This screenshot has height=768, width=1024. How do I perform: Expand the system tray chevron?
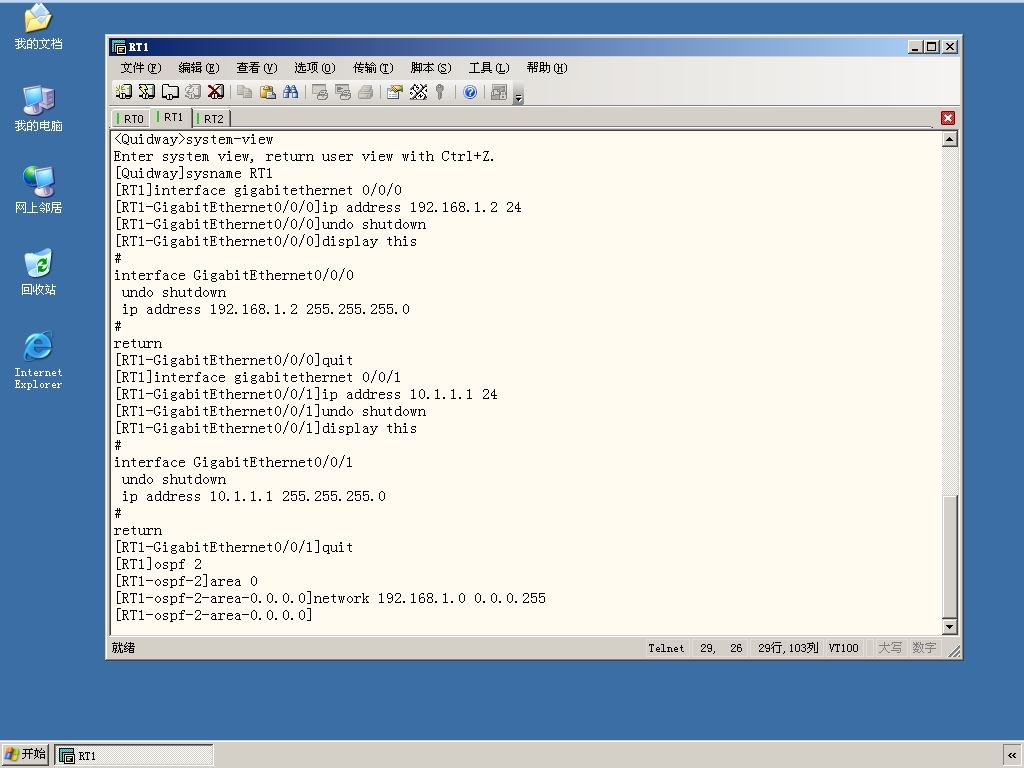[1012, 756]
